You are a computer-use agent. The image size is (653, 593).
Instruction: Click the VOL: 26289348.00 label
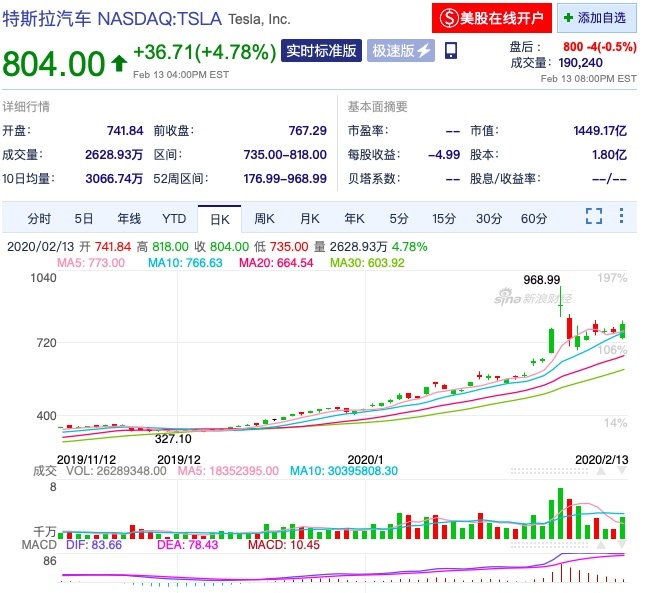click(x=117, y=471)
